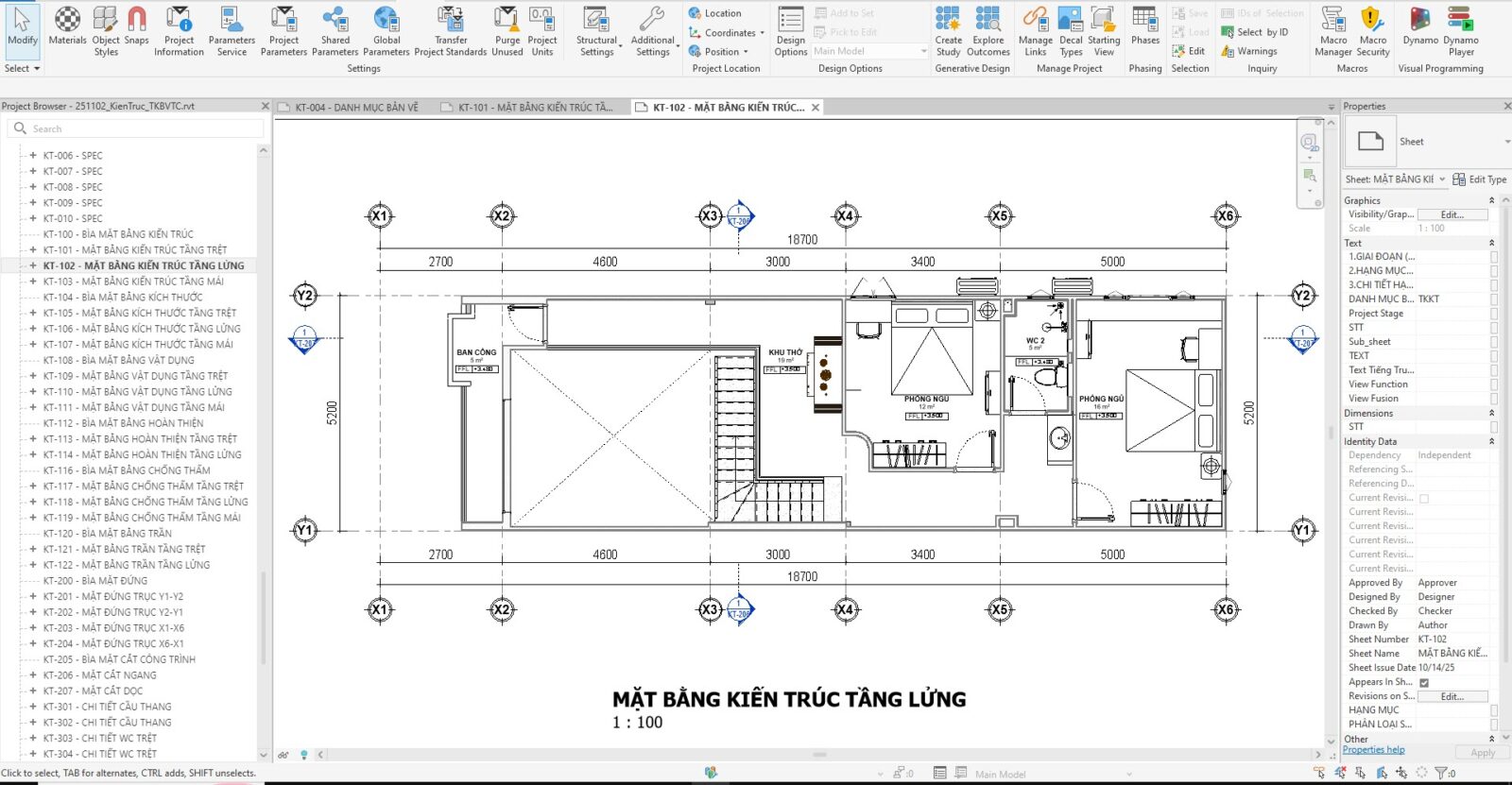Open Explore Outcomes
This screenshot has height=785, width=1512.
pos(988,31)
